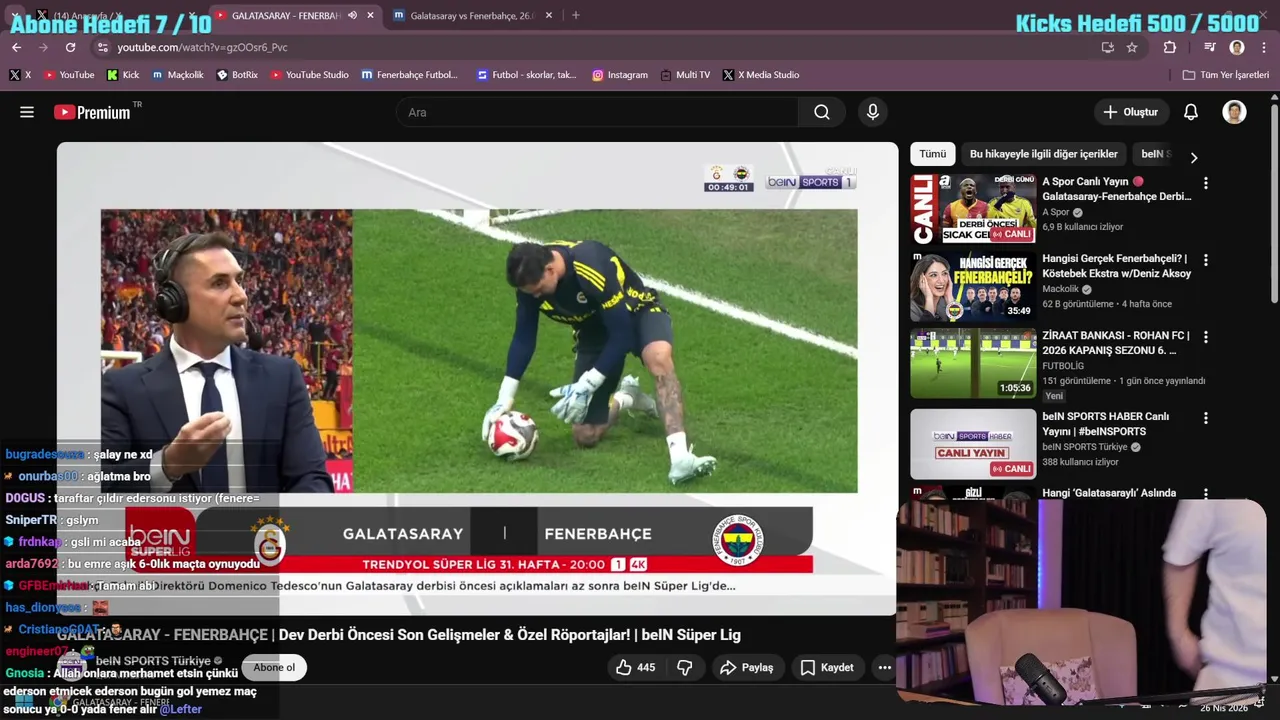Screen dimensions: 1280x720
Task: View site information icon in address bar
Action: [101, 47]
